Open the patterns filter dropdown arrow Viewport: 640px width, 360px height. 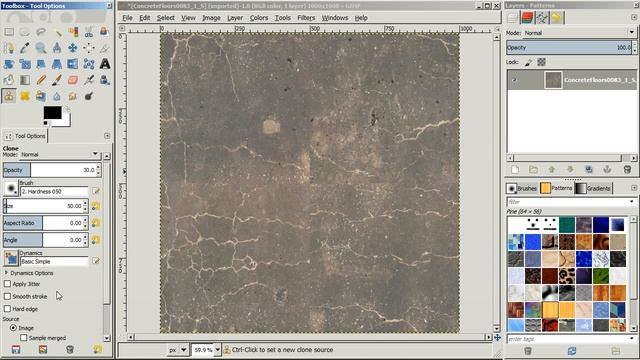632,202
